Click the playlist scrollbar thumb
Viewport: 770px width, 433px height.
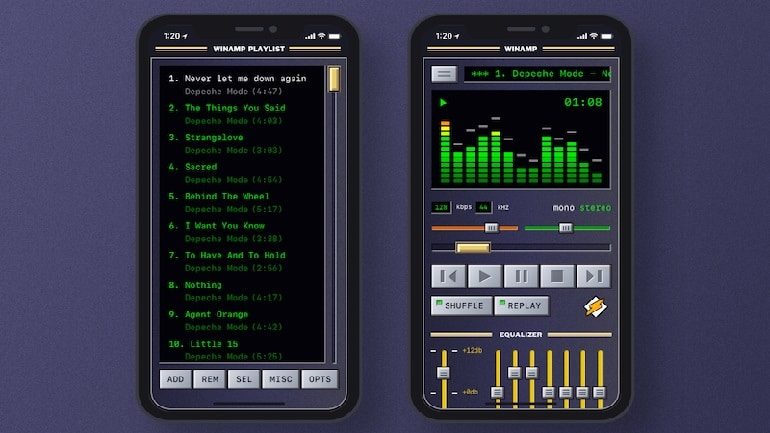pos(334,79)
